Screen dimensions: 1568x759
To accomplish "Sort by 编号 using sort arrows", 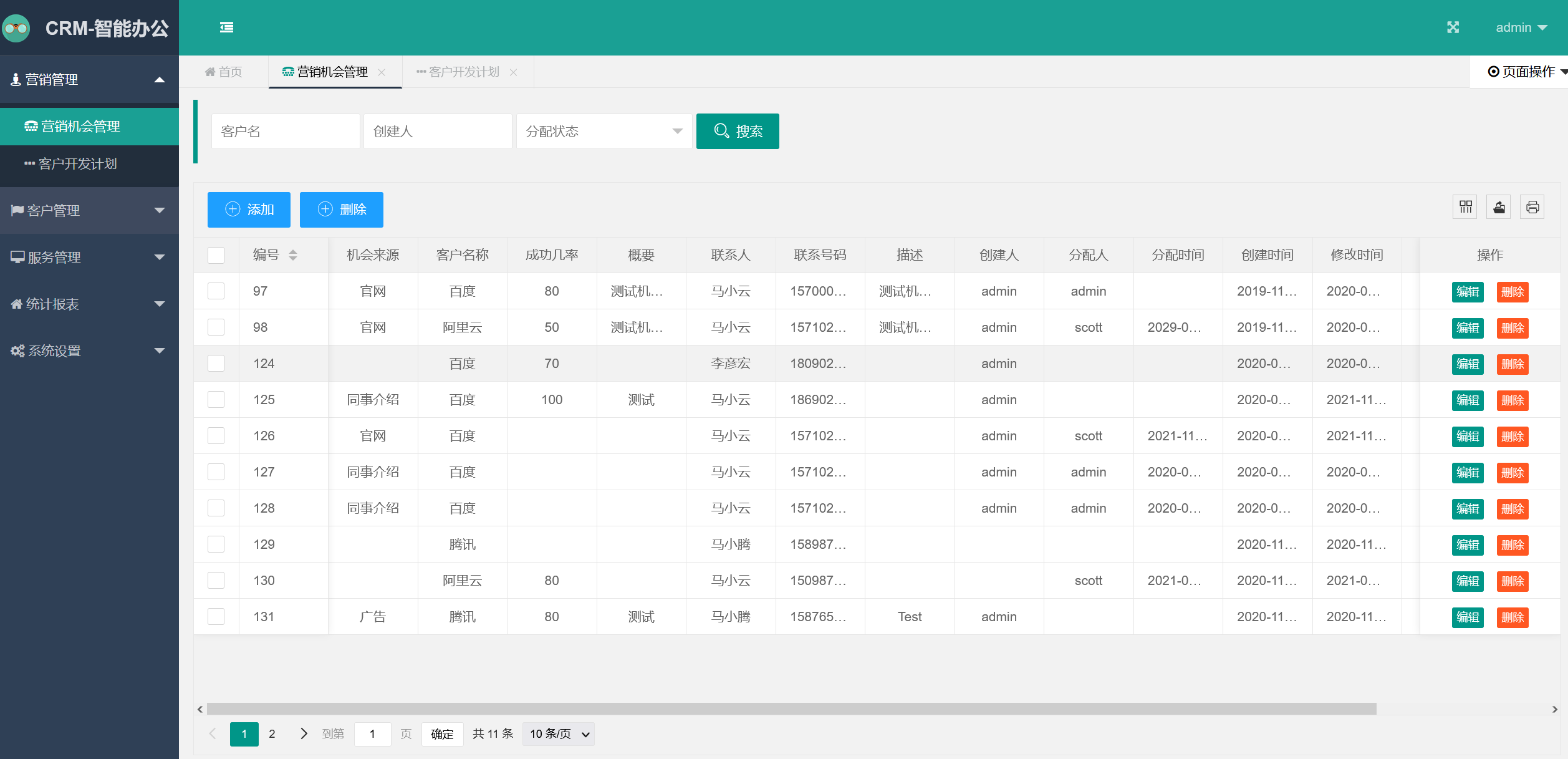I will 293,255.
